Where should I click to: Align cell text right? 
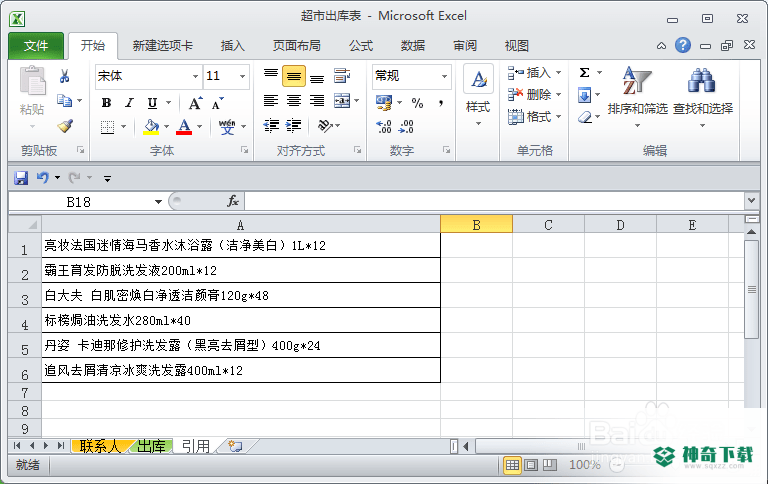(x=317, y=101)
